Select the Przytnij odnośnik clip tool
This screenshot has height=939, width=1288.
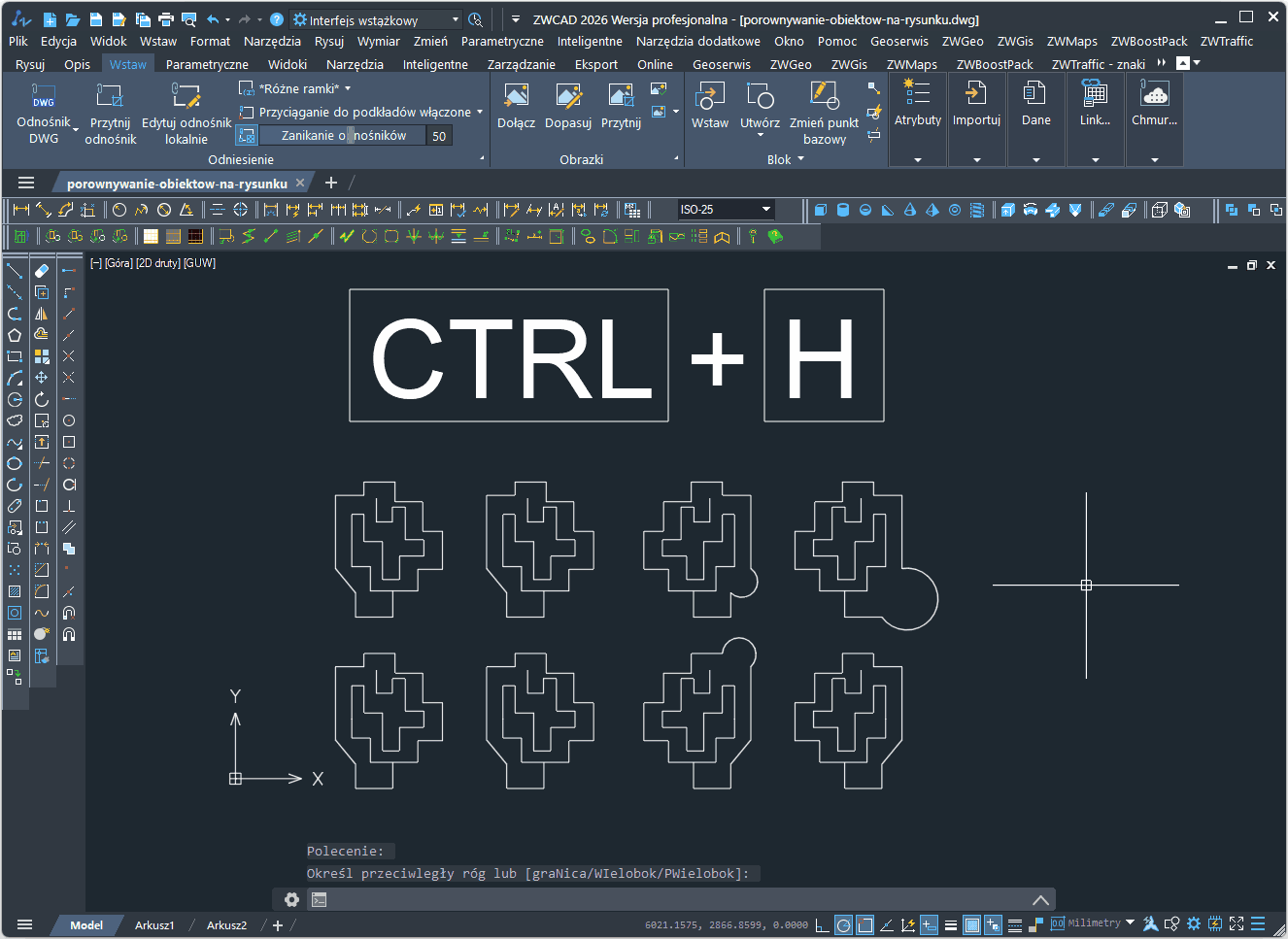click(x=110, y=96)
